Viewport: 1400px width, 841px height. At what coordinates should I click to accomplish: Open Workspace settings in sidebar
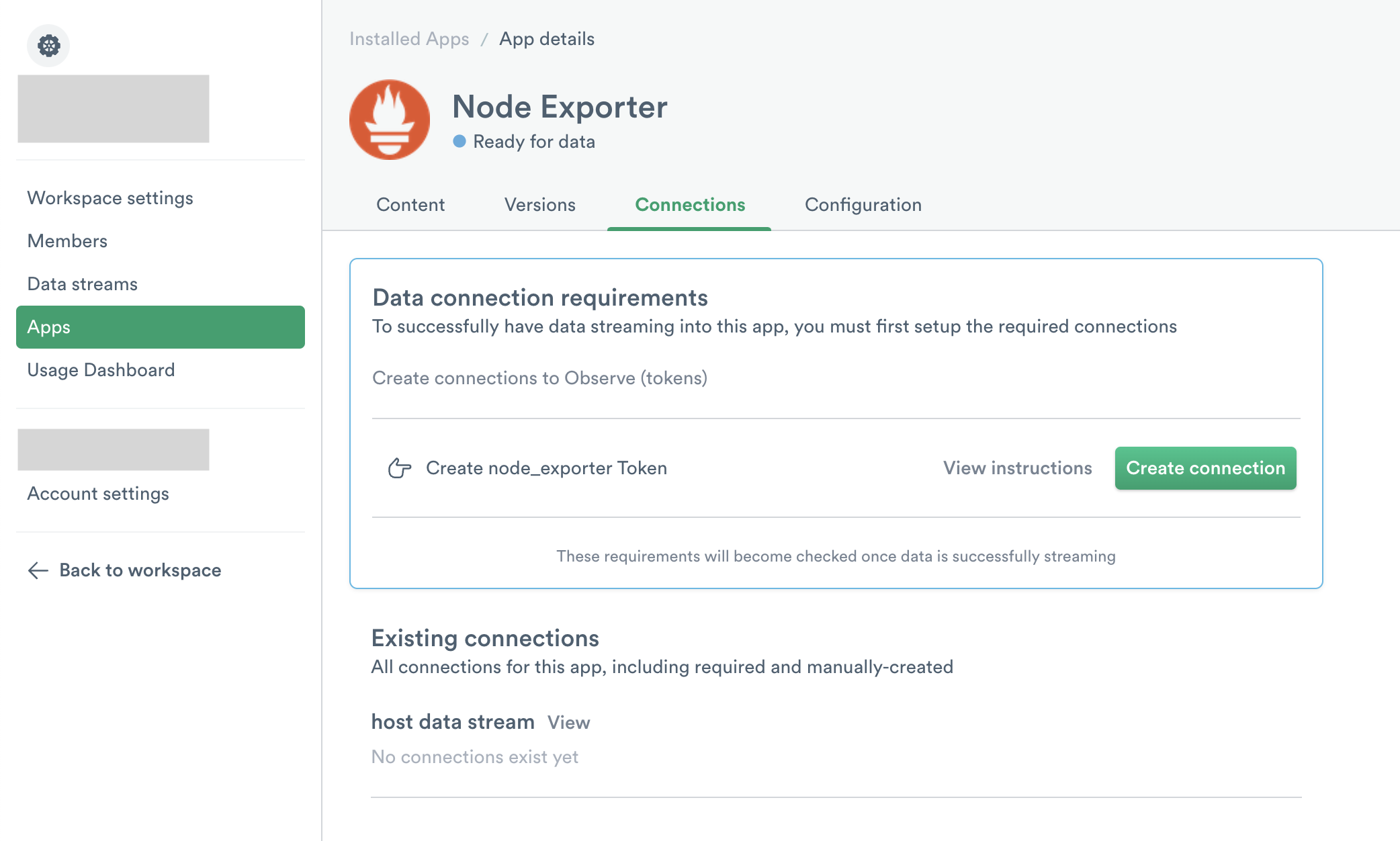point(110,198)
